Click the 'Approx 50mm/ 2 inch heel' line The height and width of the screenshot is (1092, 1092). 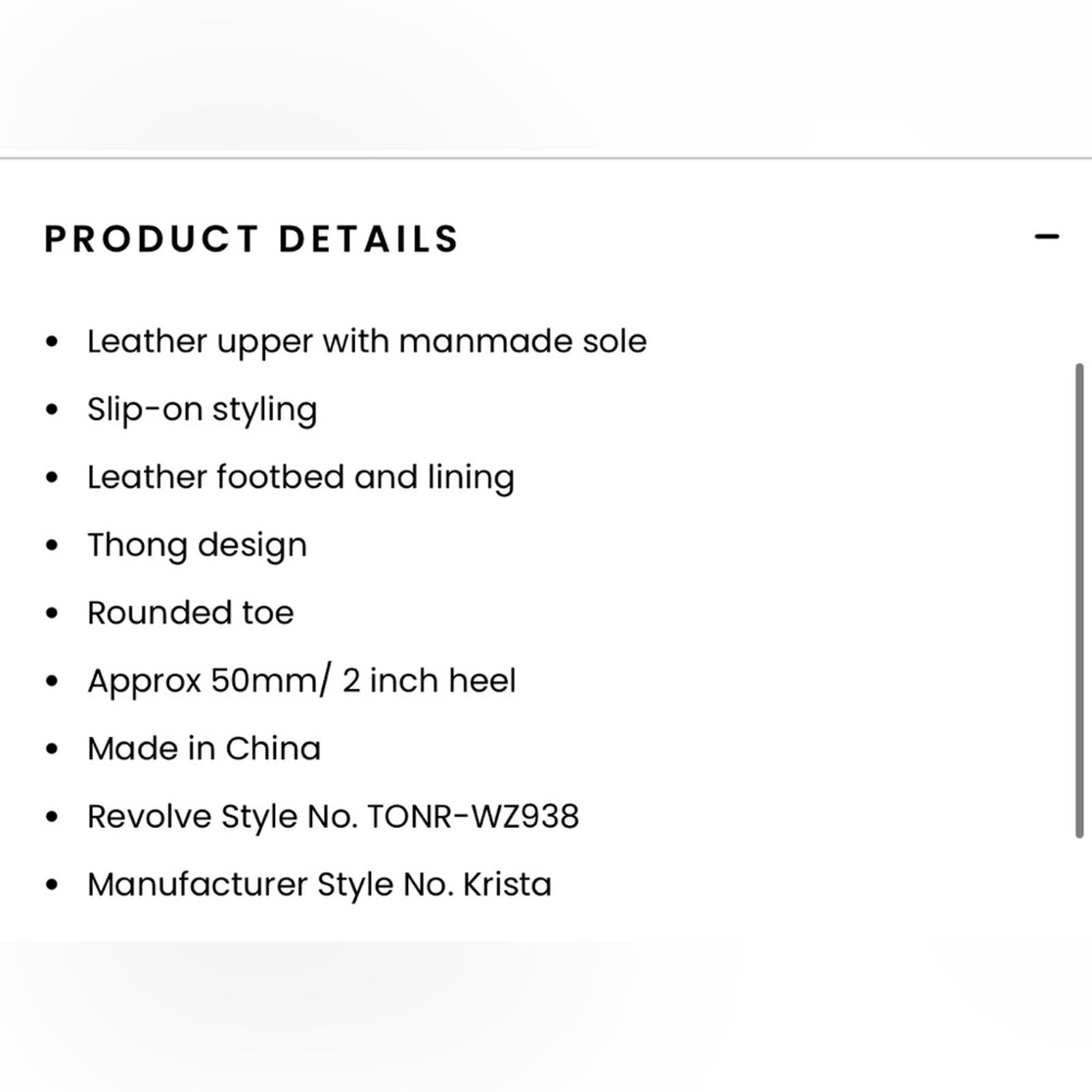[x=301, y=680]
